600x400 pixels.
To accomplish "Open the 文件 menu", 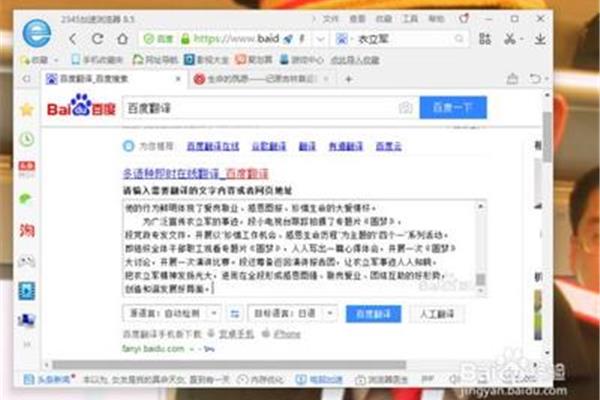I will (x=331, y=18).
